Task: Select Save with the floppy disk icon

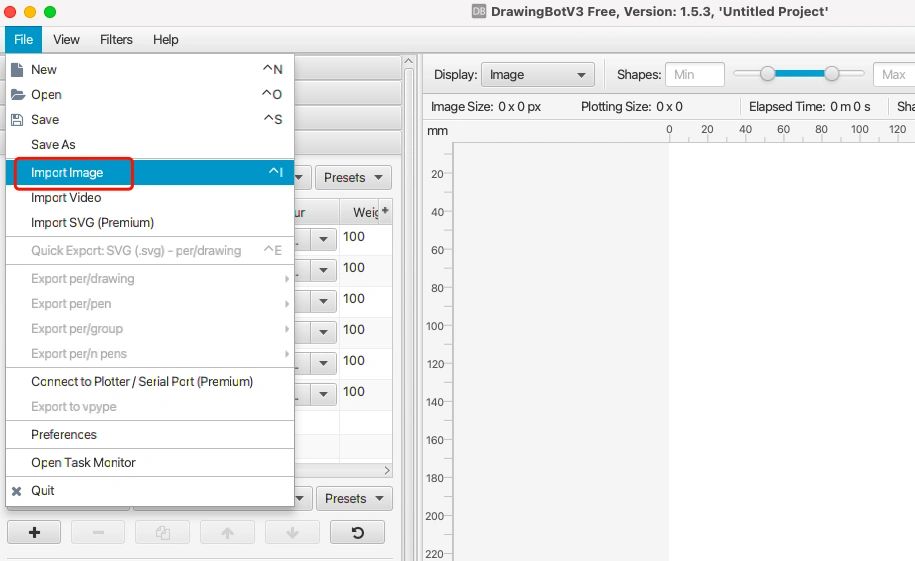Action: click(45, 119)
